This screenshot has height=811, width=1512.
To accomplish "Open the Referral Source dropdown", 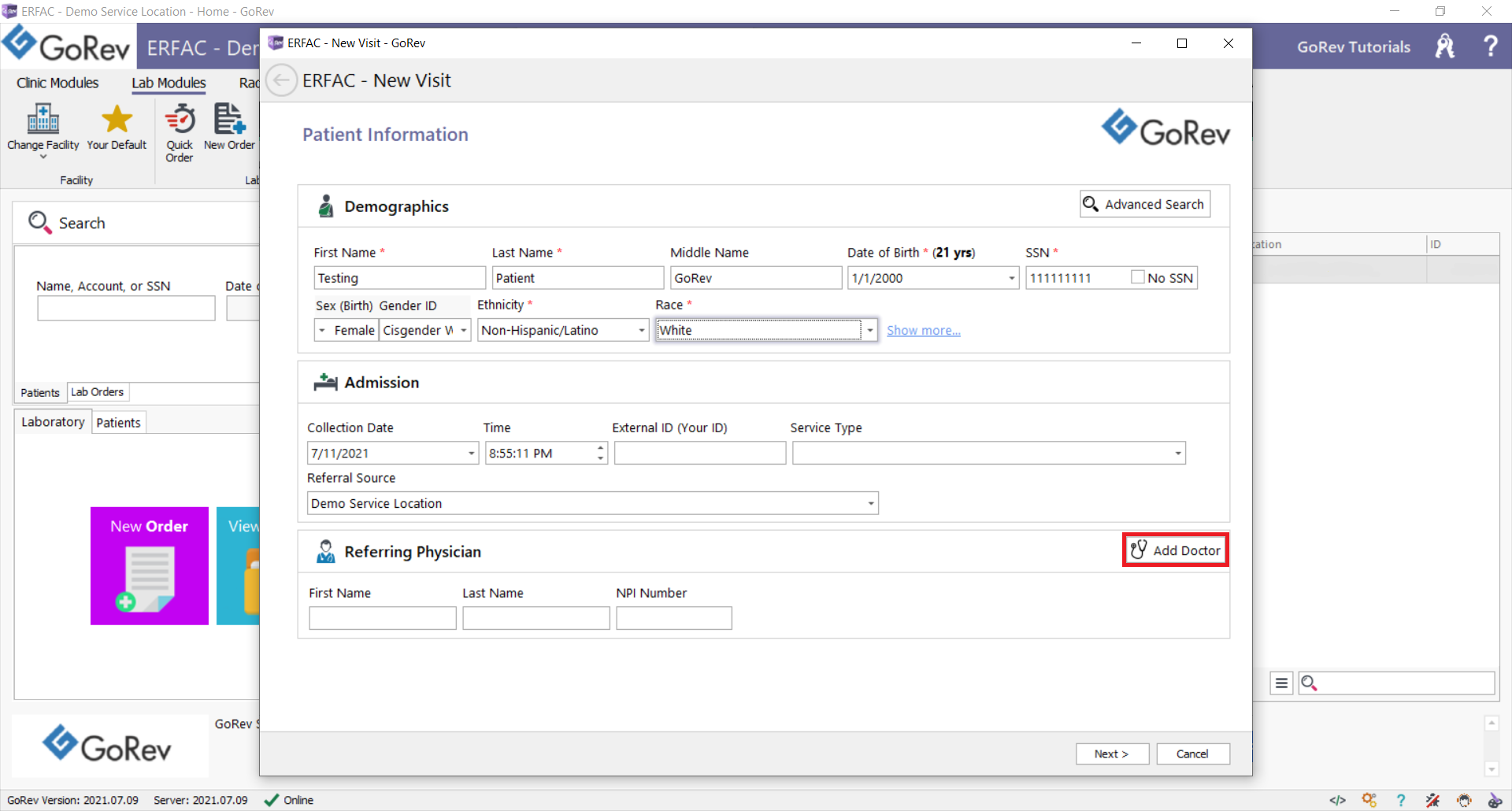I will pos(871,503).
